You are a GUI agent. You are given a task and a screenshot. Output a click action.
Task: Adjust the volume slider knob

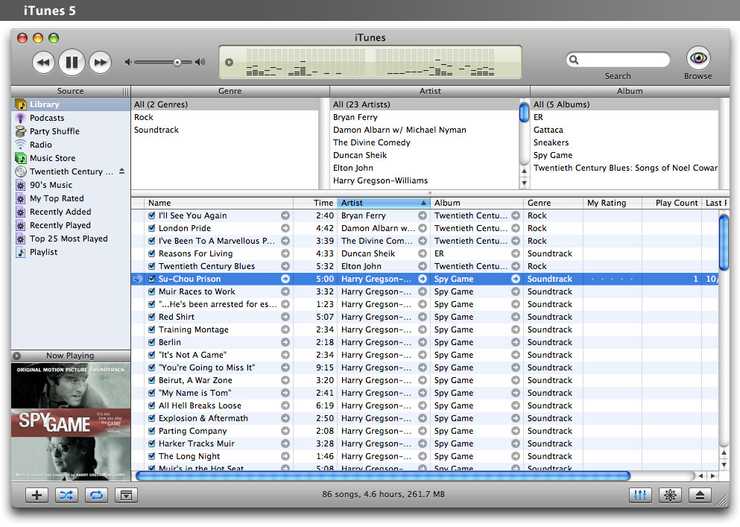click(x=177, y=62)
